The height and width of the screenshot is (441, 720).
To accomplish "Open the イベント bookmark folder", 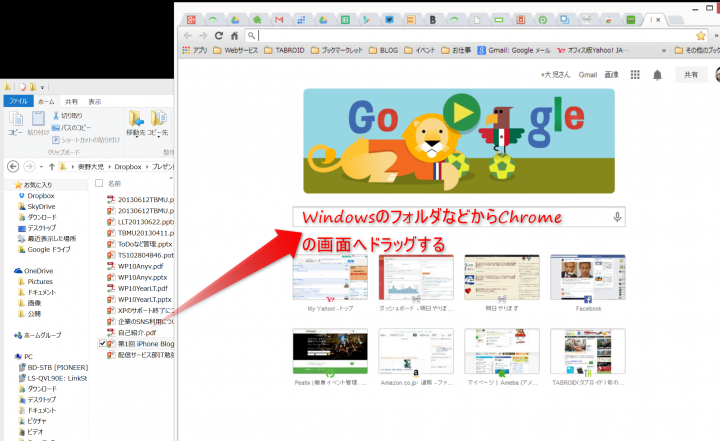I will (x=419, y=50).
